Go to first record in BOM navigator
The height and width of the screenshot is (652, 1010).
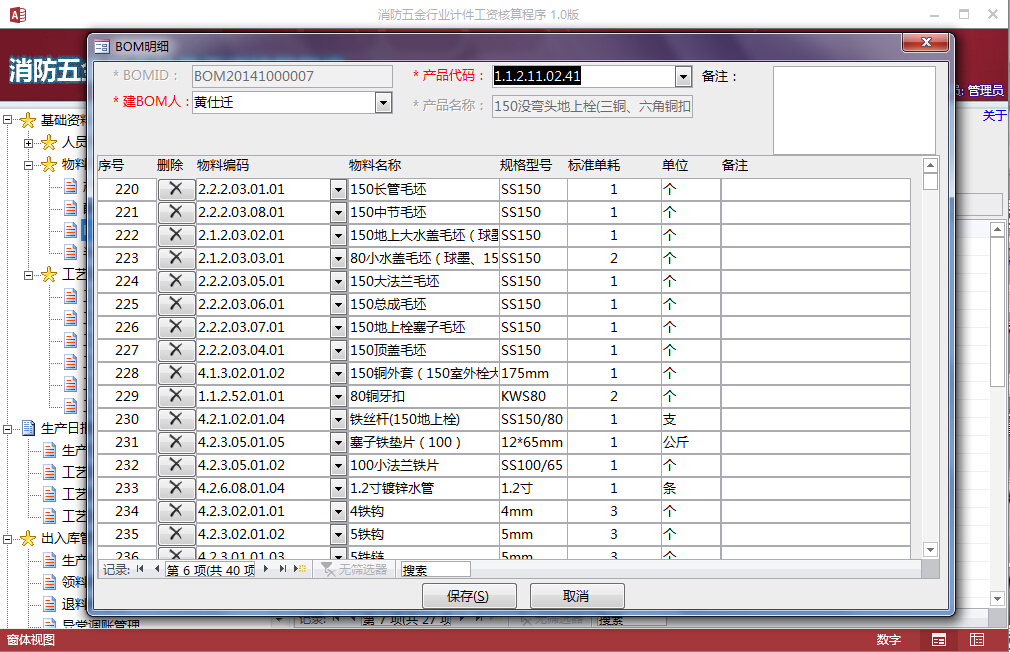[x=140, y=569]
